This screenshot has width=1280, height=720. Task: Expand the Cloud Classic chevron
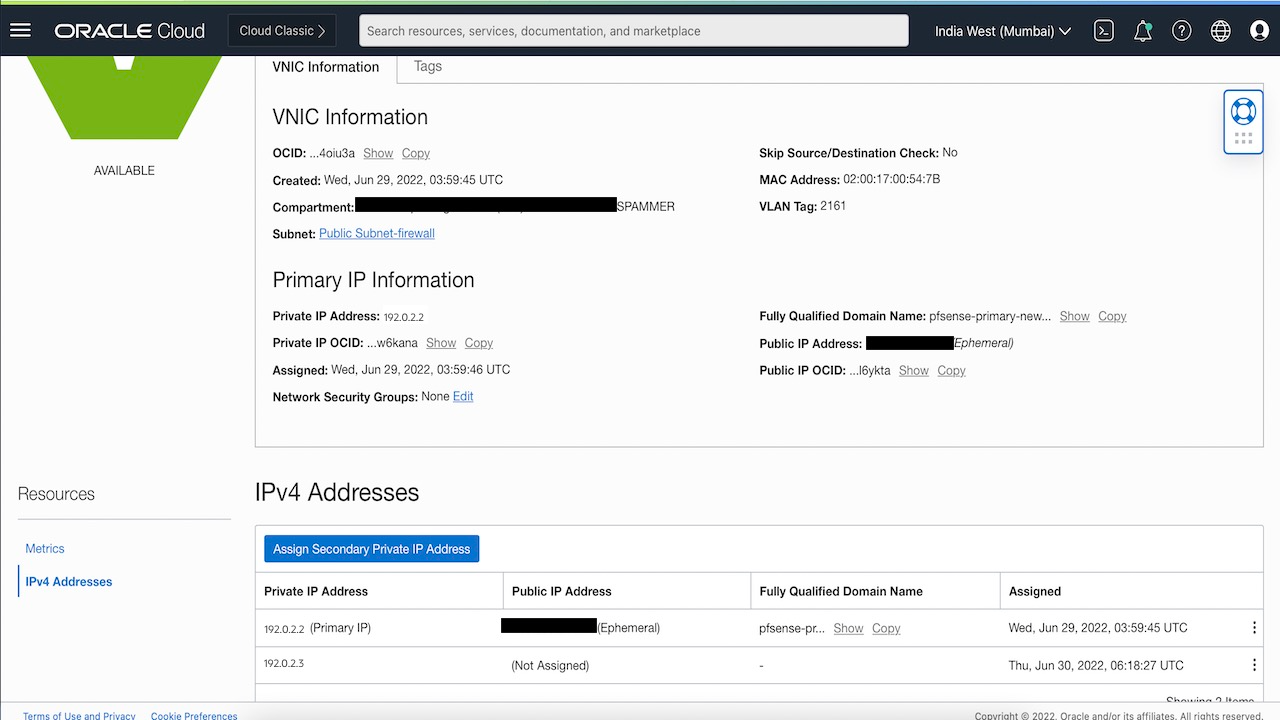point(322,30)
